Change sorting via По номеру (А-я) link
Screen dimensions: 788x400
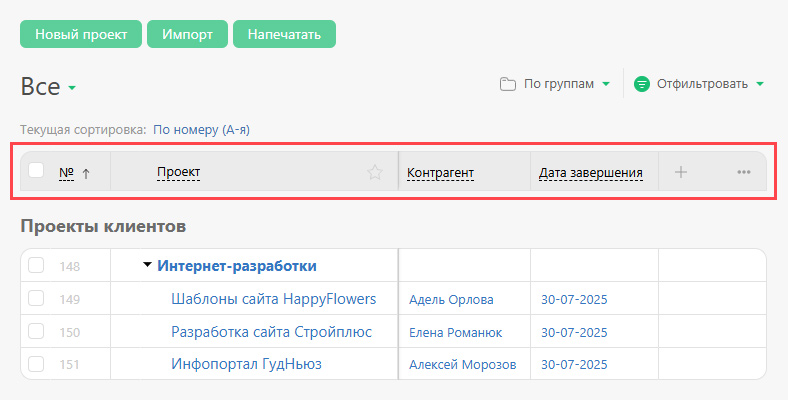(x=202, y=130)
